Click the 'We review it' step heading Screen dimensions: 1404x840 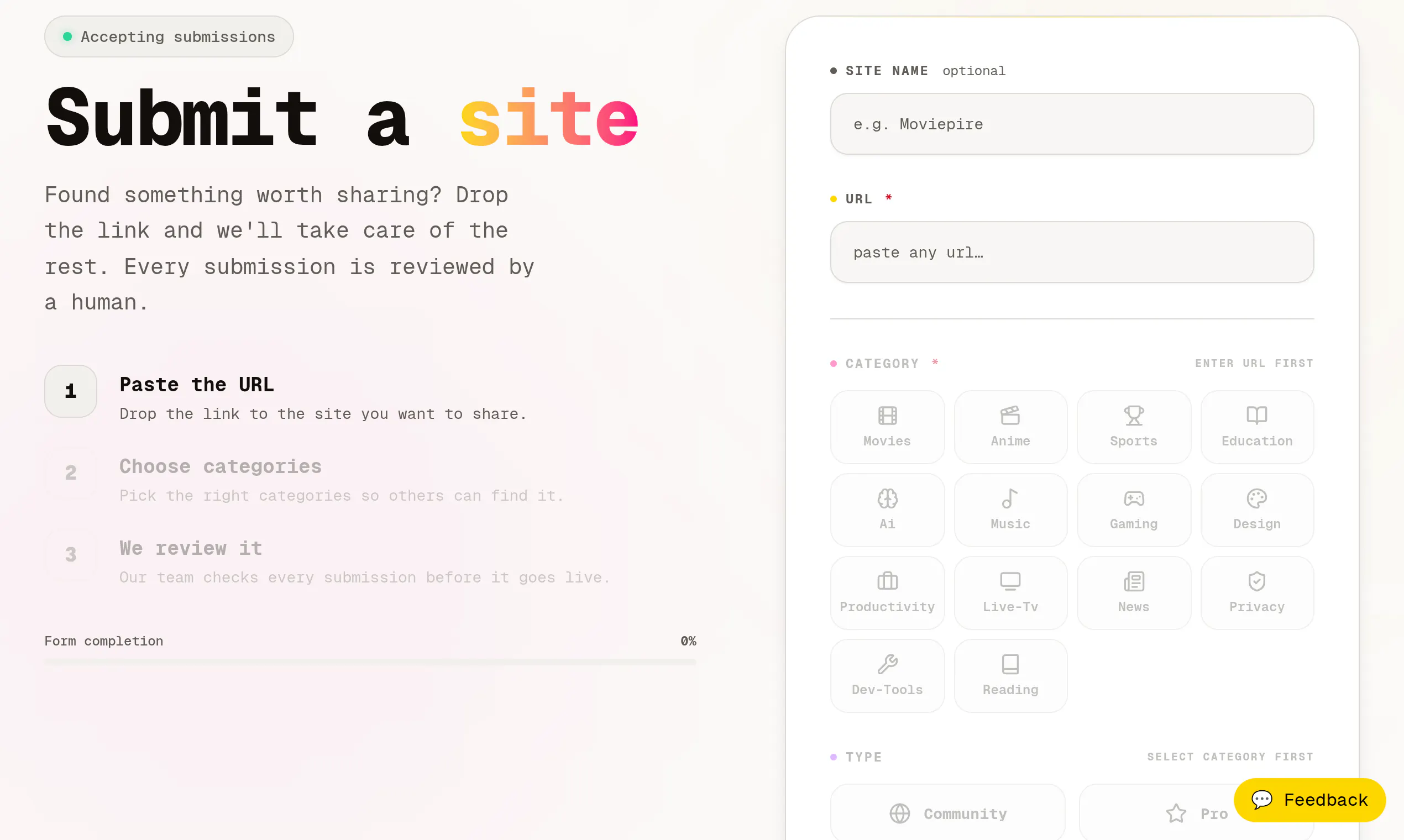click(191, 548)
